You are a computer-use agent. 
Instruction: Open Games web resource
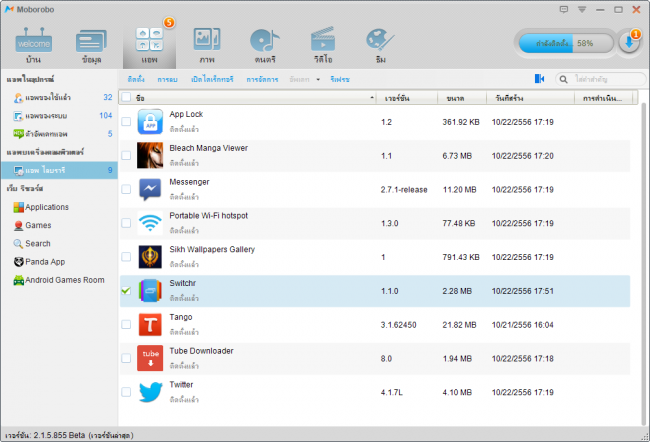(32, 225)
